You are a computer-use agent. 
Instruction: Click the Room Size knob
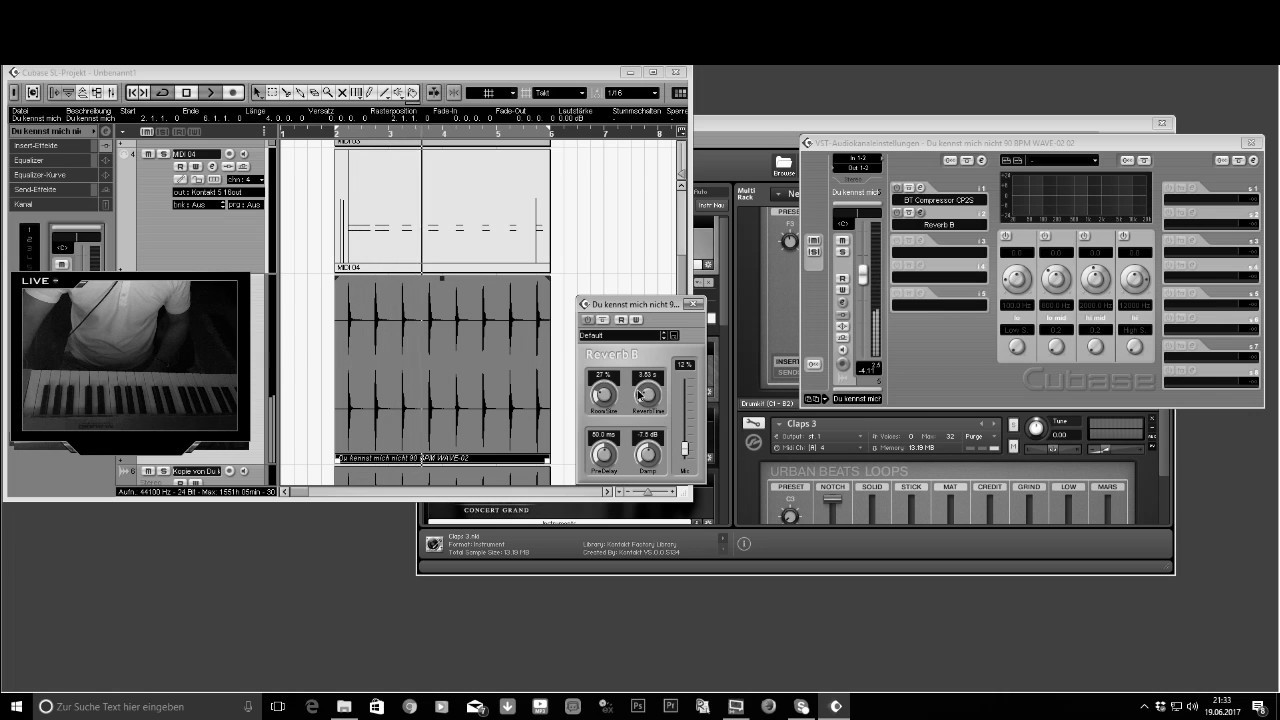pyautogui.click(x=603, y=396)
